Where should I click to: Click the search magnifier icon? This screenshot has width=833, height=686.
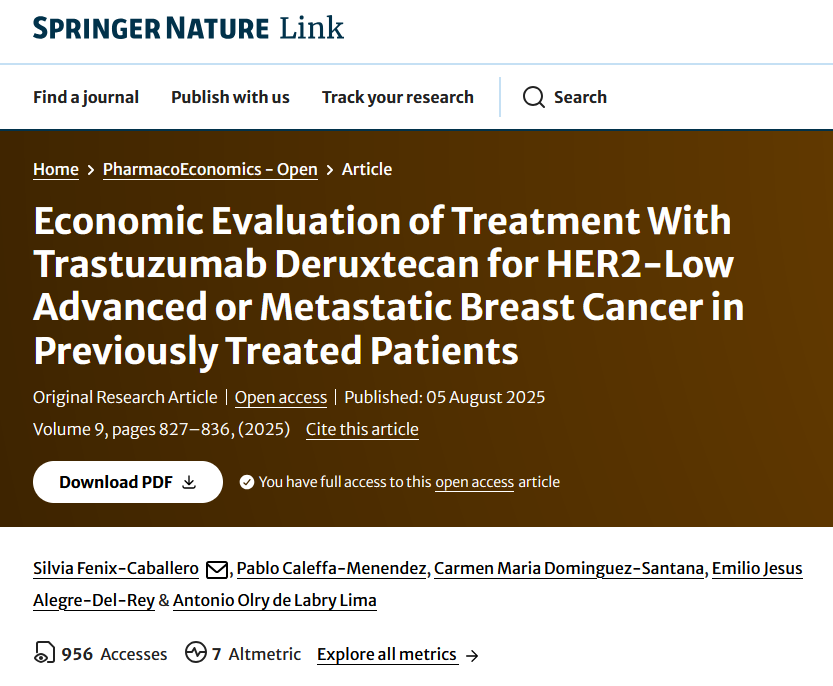pos(534,97)
